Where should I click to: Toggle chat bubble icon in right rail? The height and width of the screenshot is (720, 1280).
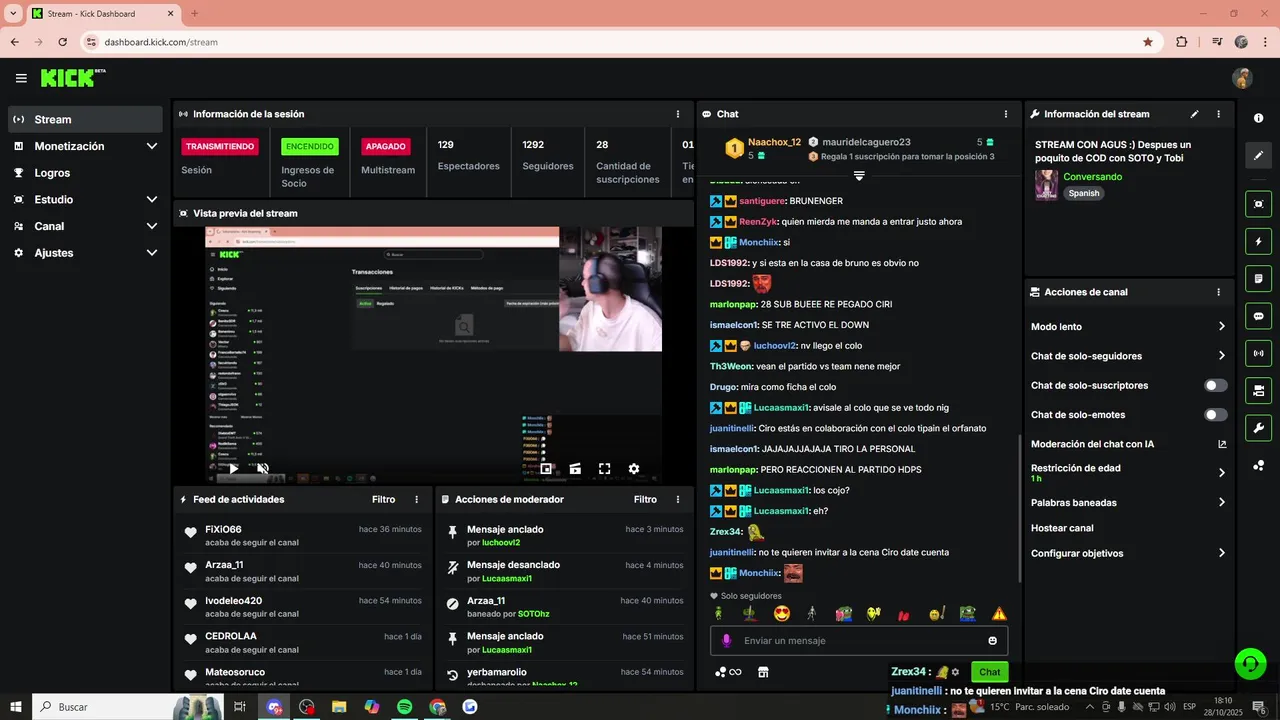(1258, 316)
